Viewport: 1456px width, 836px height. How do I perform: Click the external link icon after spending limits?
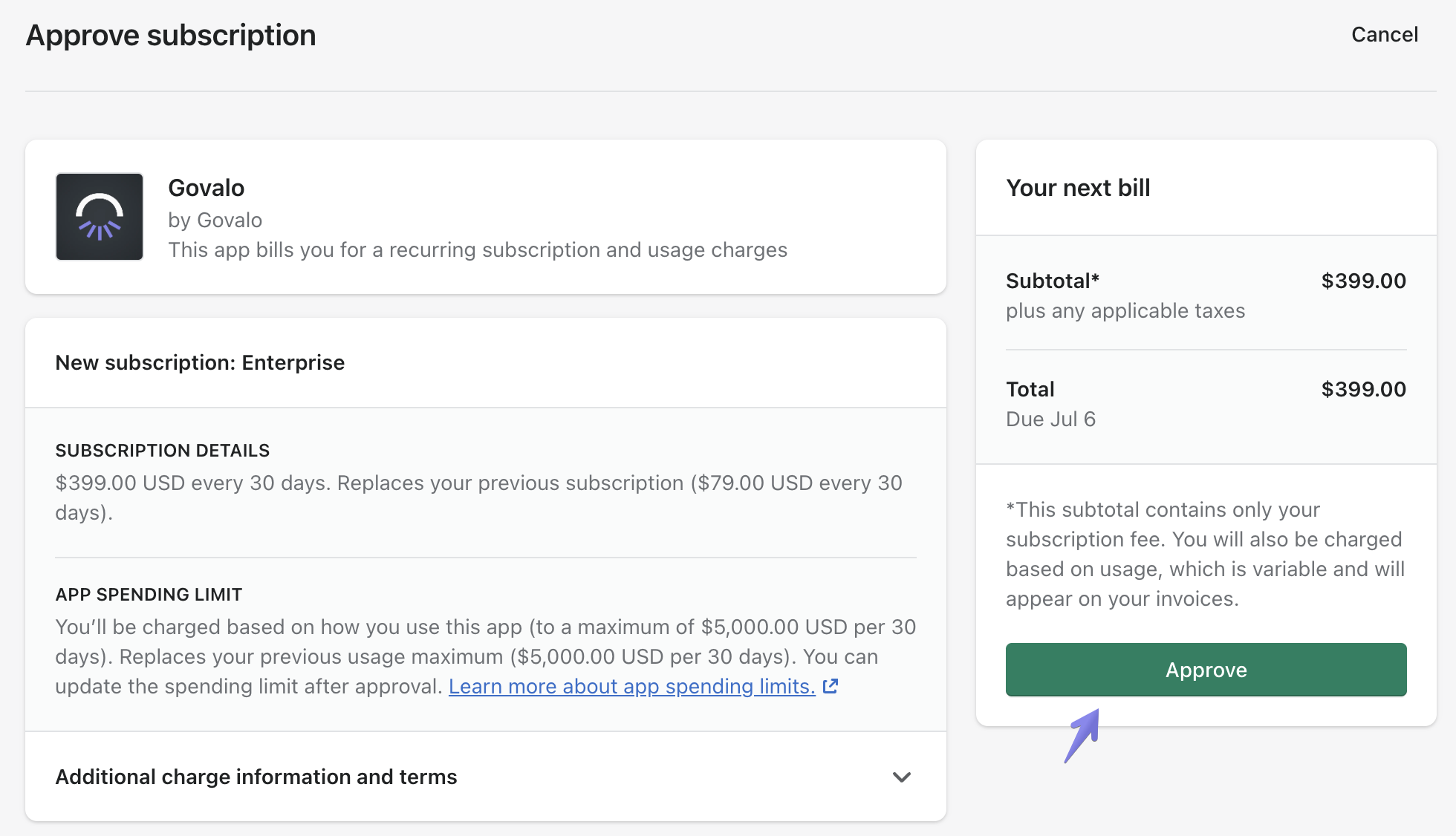[x=831, y=686]
